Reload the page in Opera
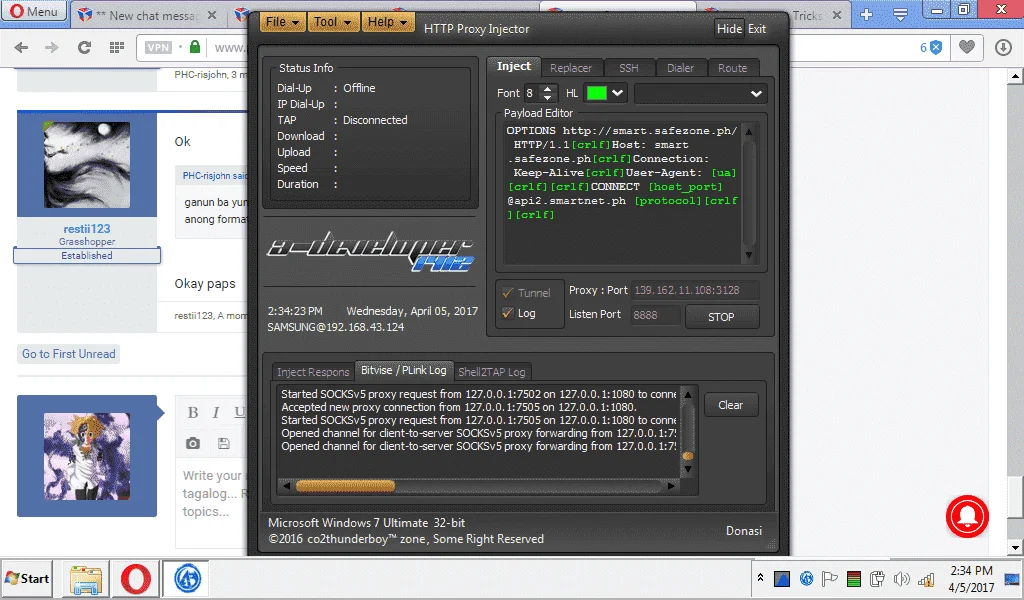The width and height of the screenshot is (1024, 600). click(84, 47)
